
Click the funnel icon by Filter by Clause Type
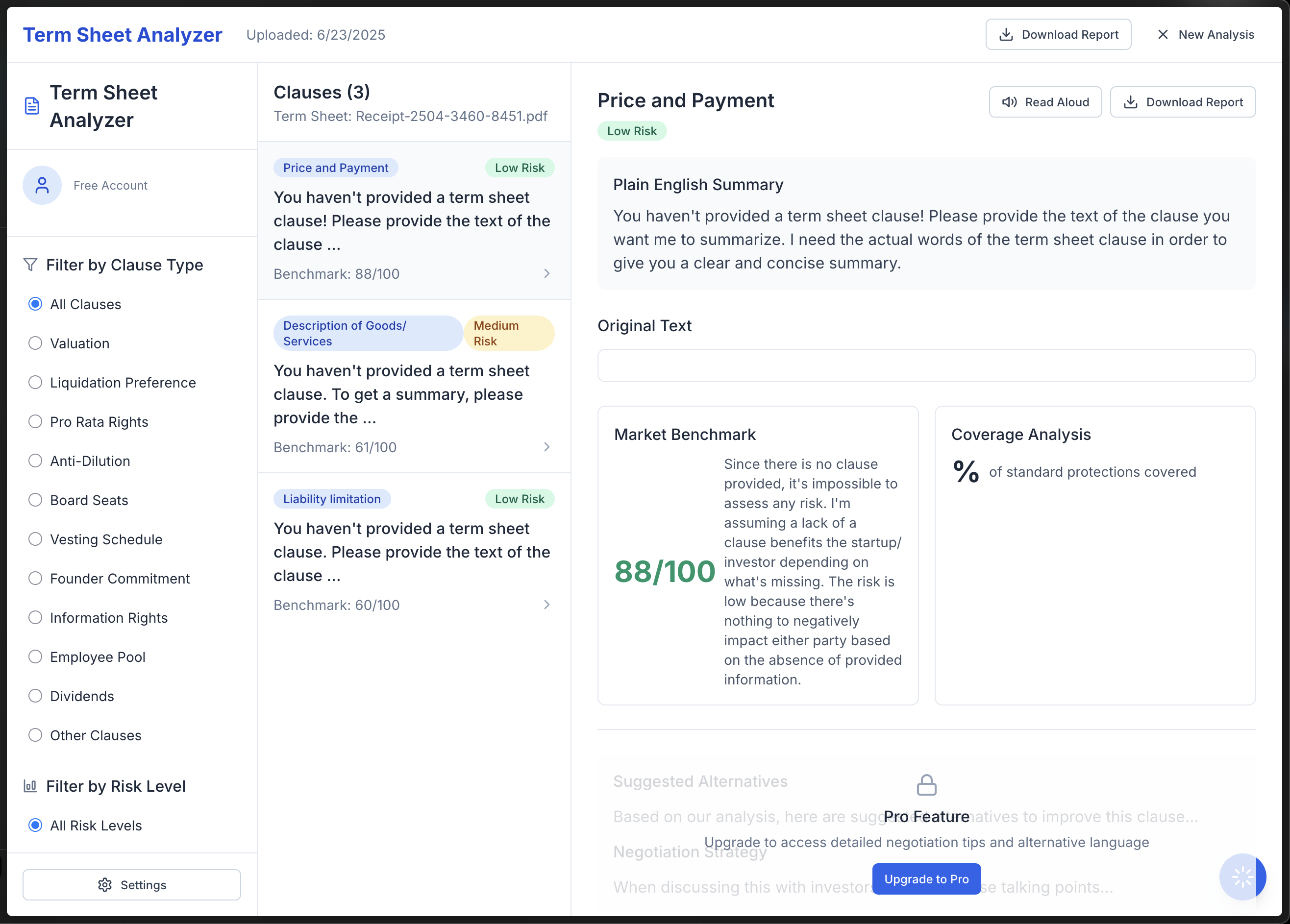coord(30,265)
